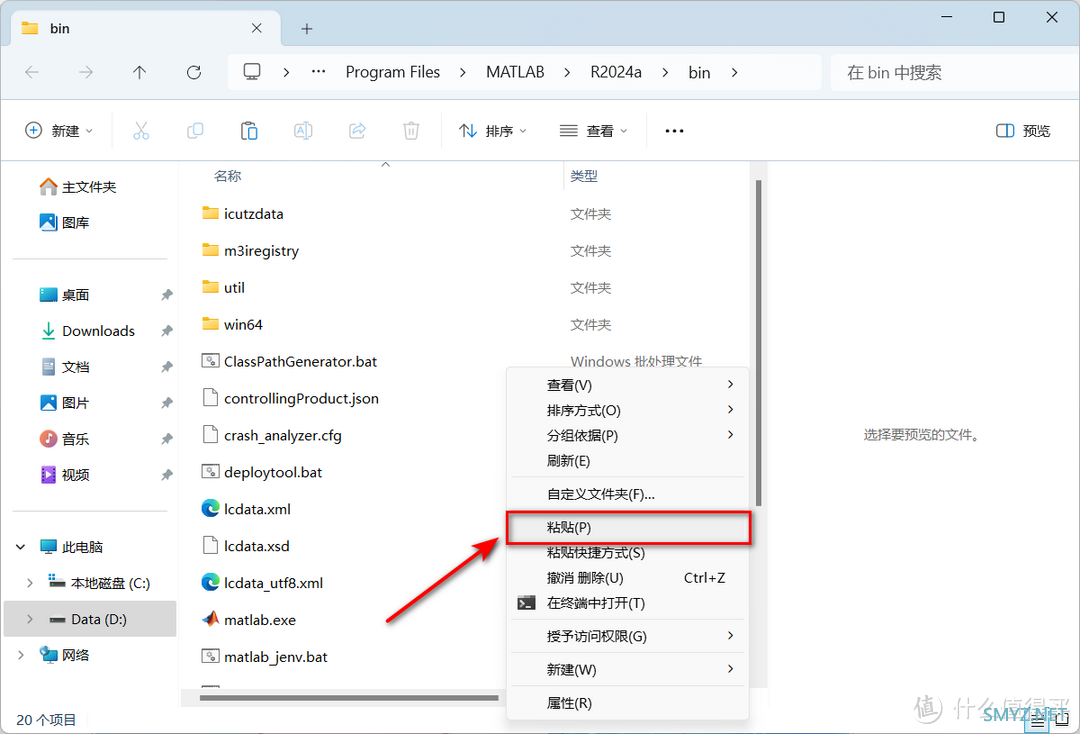
Task: Click the PC monitor icon in address bar
Action: (x=252, y=72)
